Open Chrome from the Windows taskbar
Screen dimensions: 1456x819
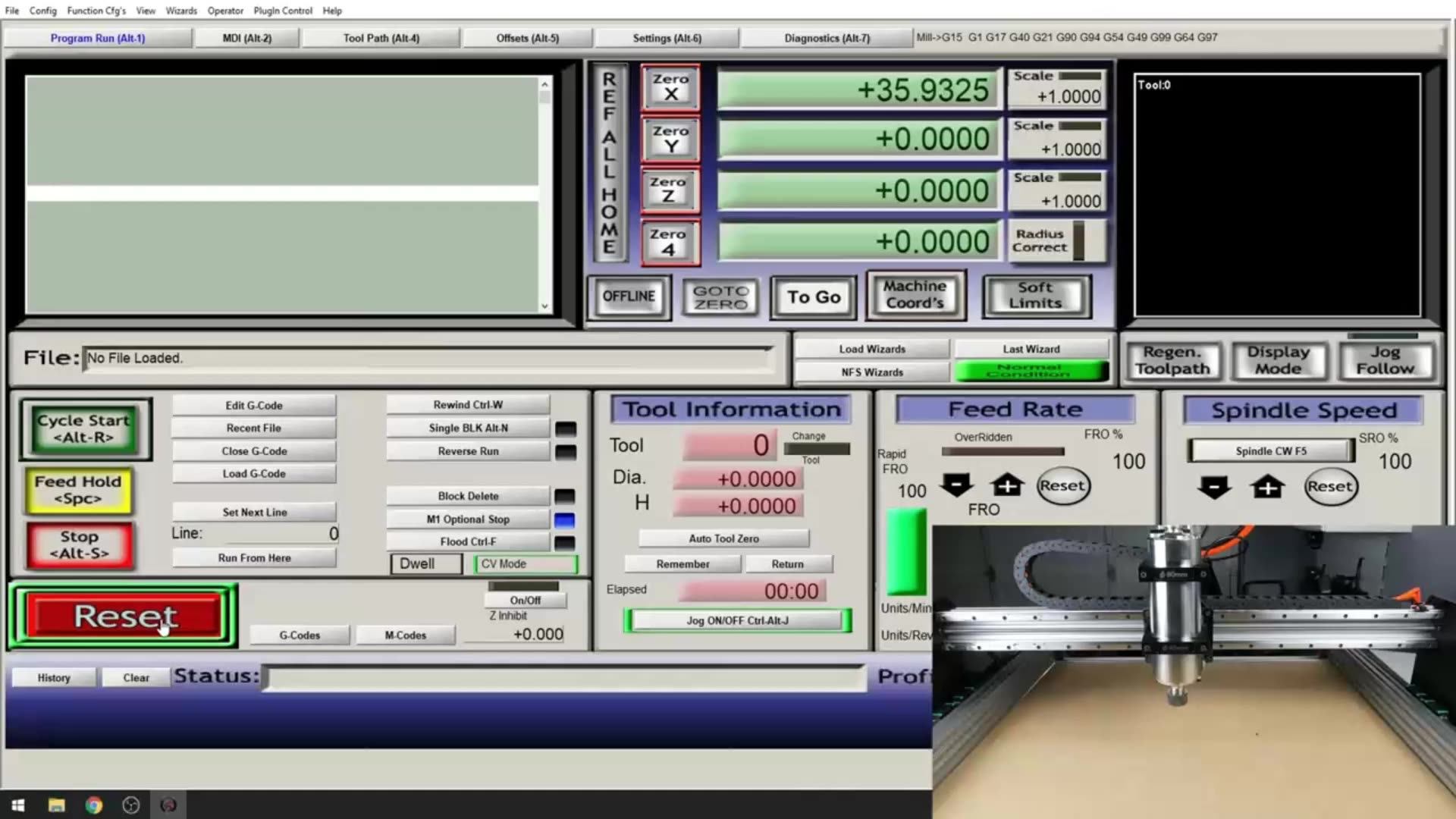[94, 805]
